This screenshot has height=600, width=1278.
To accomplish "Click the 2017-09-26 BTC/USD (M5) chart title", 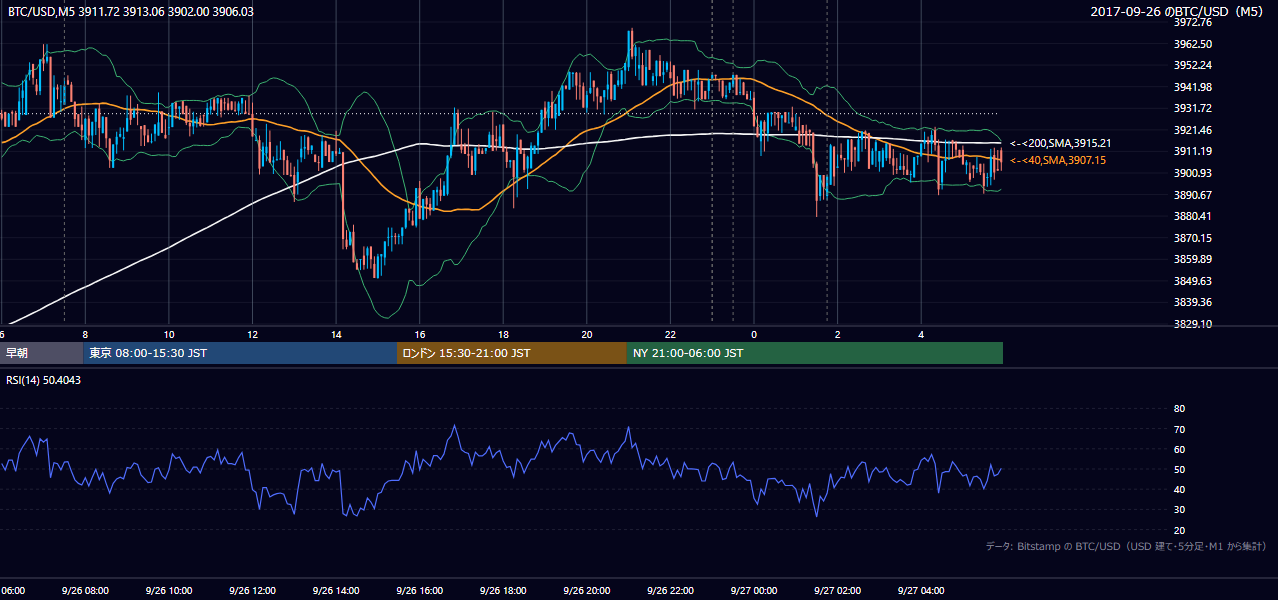I will 1178,11.
